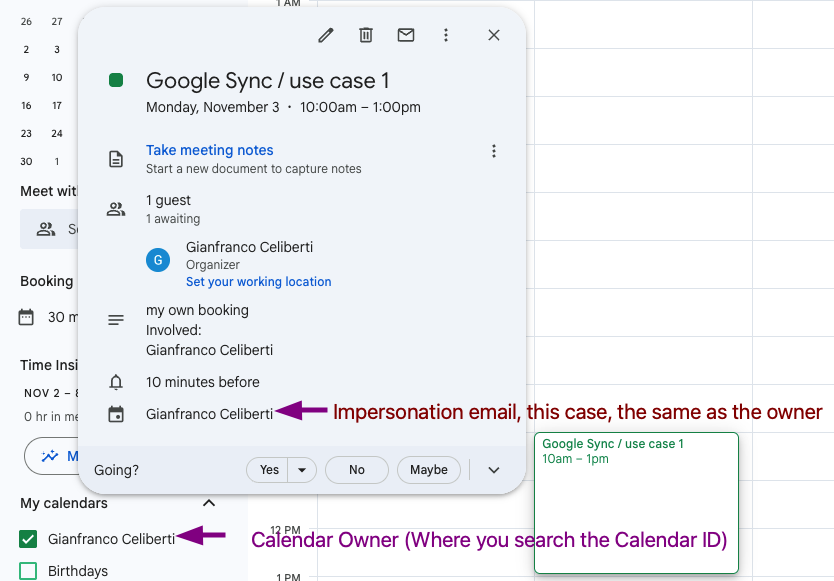Click Set your working location link
This screenshot has height=581, width=834.
pyautogui.click(x=258, y=281)
